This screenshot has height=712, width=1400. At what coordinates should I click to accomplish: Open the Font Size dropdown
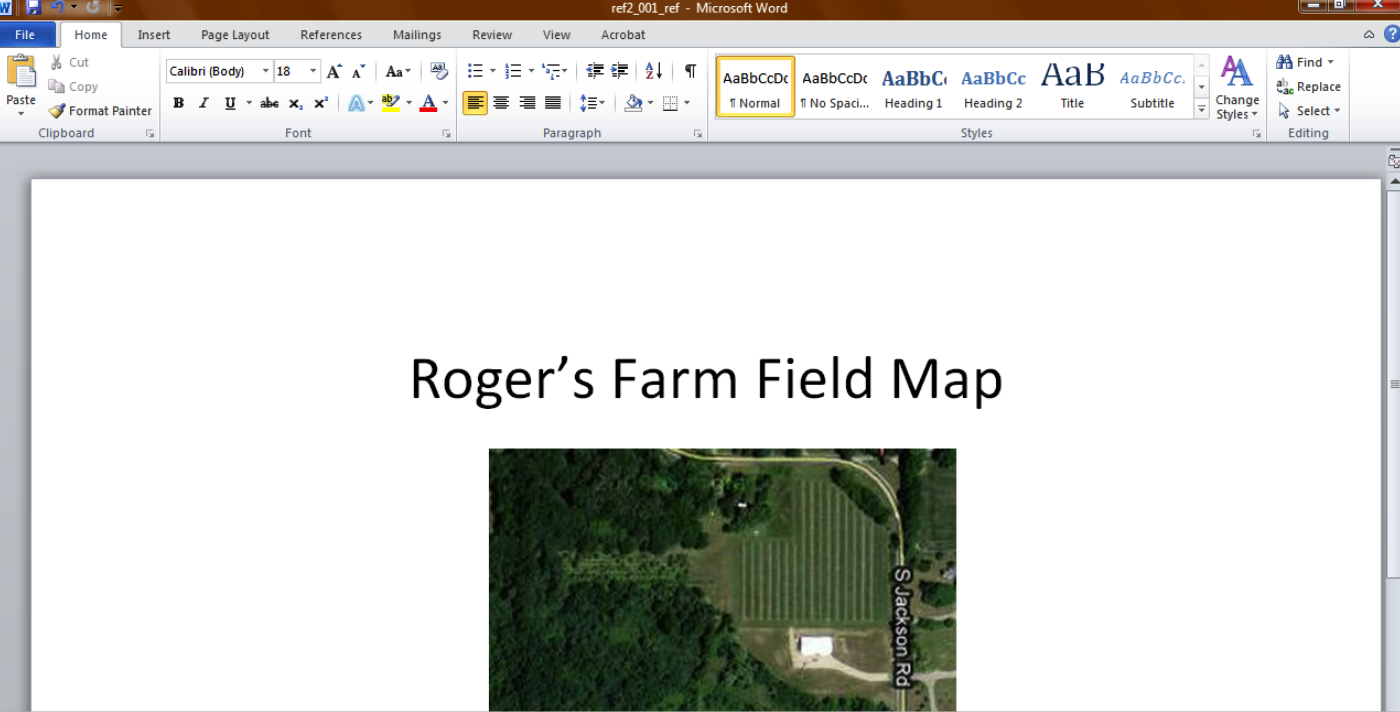[311, 70]
